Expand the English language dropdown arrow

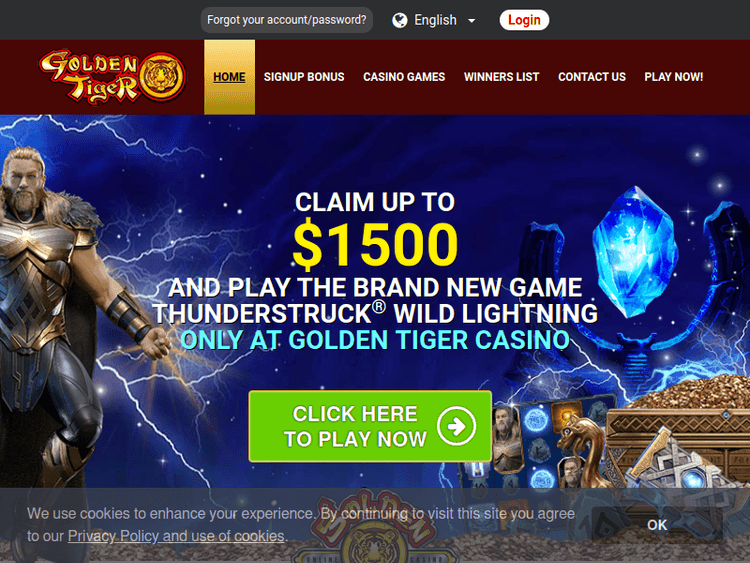tap(472, 21)
